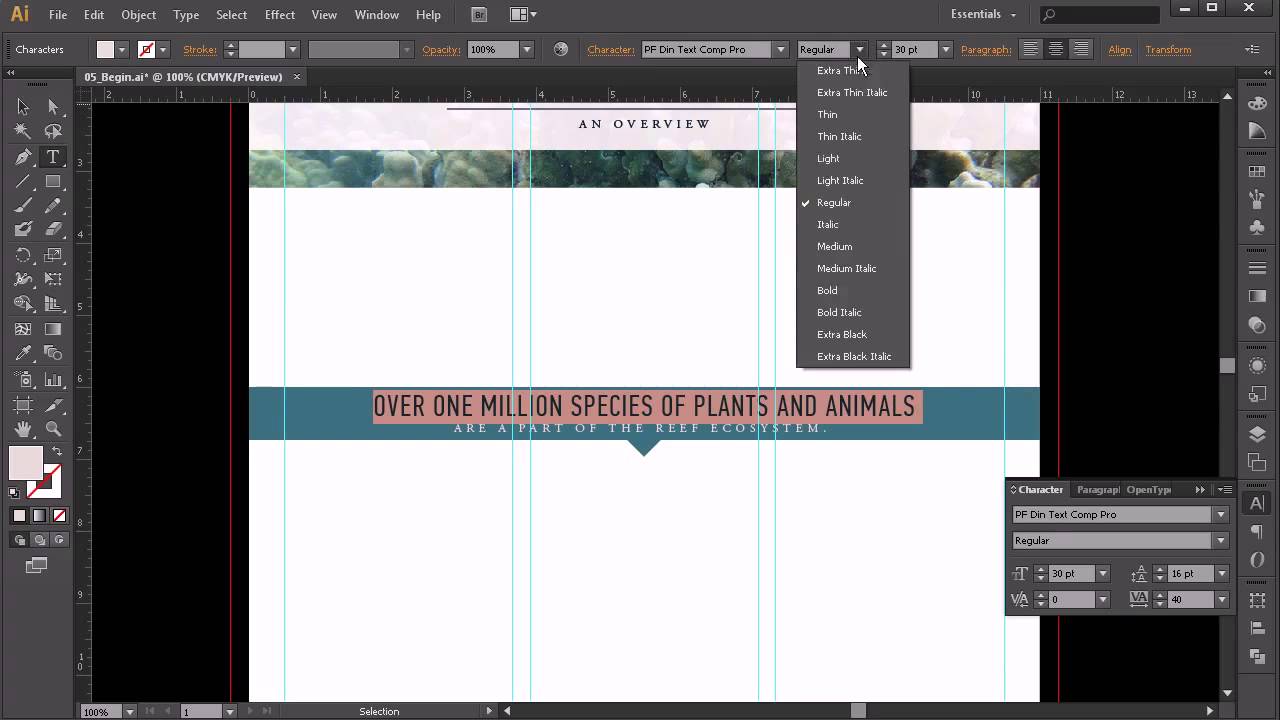
Task: Switch to Draw Inside mode
Action: (x=59, y=540)
